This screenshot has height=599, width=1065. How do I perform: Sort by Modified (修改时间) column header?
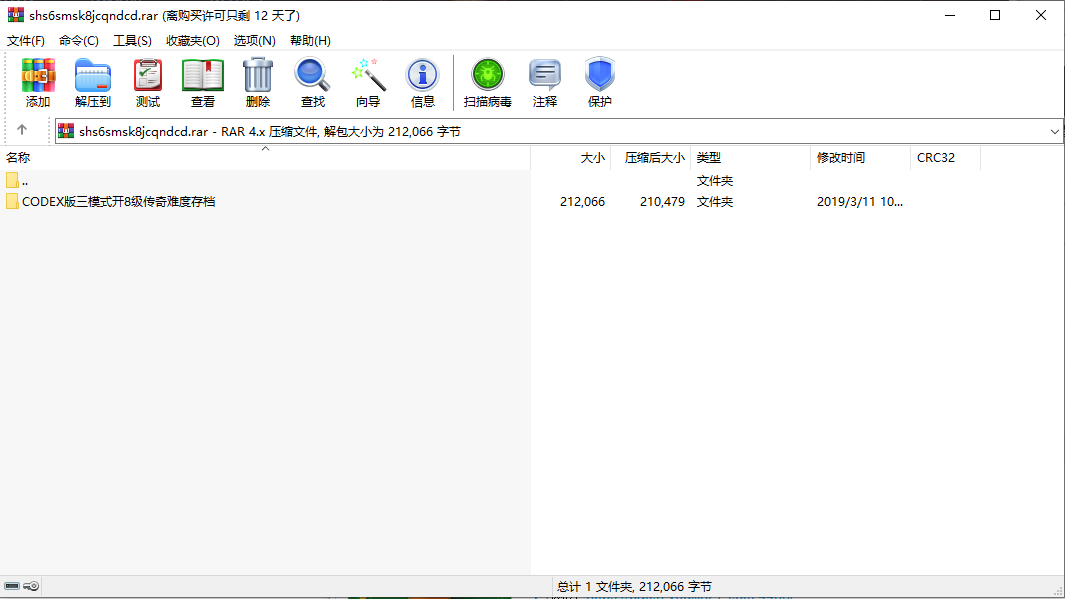(861, 158)
